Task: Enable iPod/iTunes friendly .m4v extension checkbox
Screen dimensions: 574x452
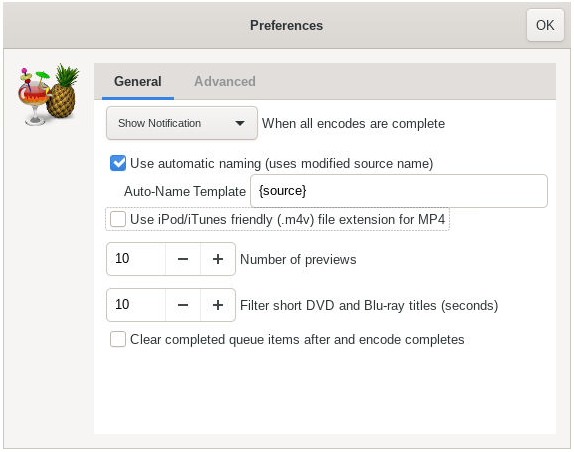Action: pos(118,219)
